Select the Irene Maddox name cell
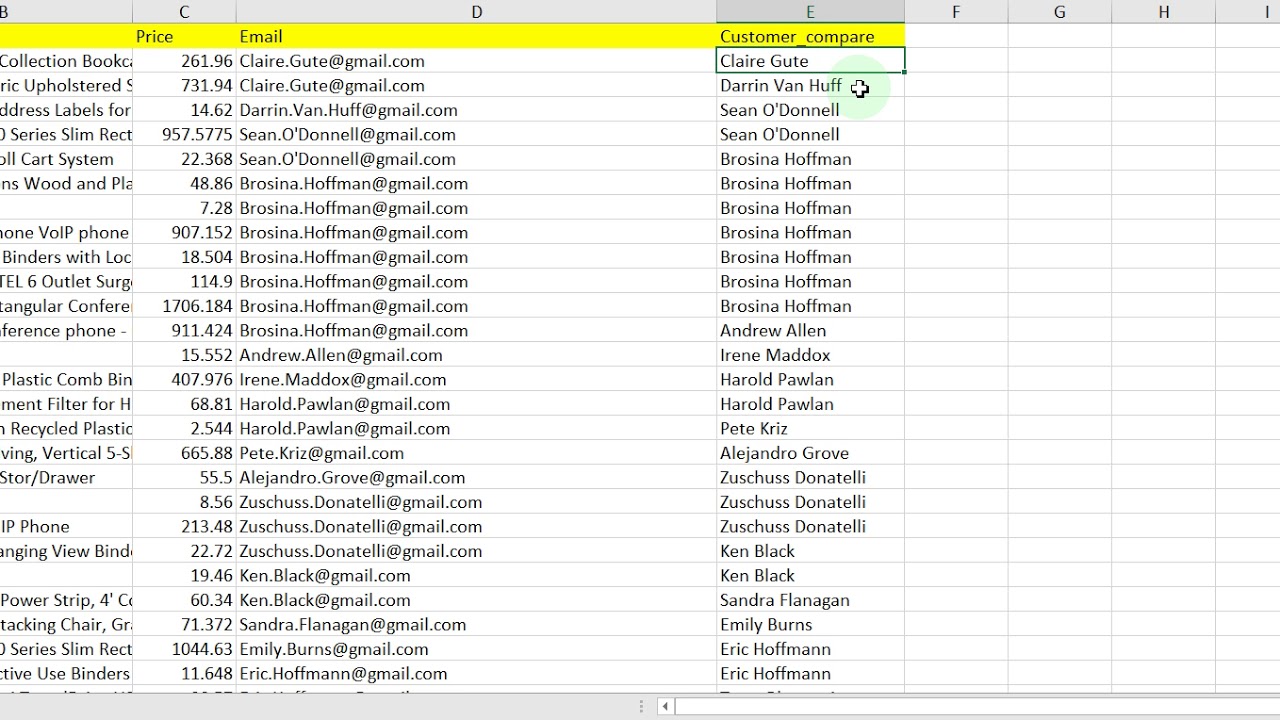1280x720 pixels. point(810,355)
